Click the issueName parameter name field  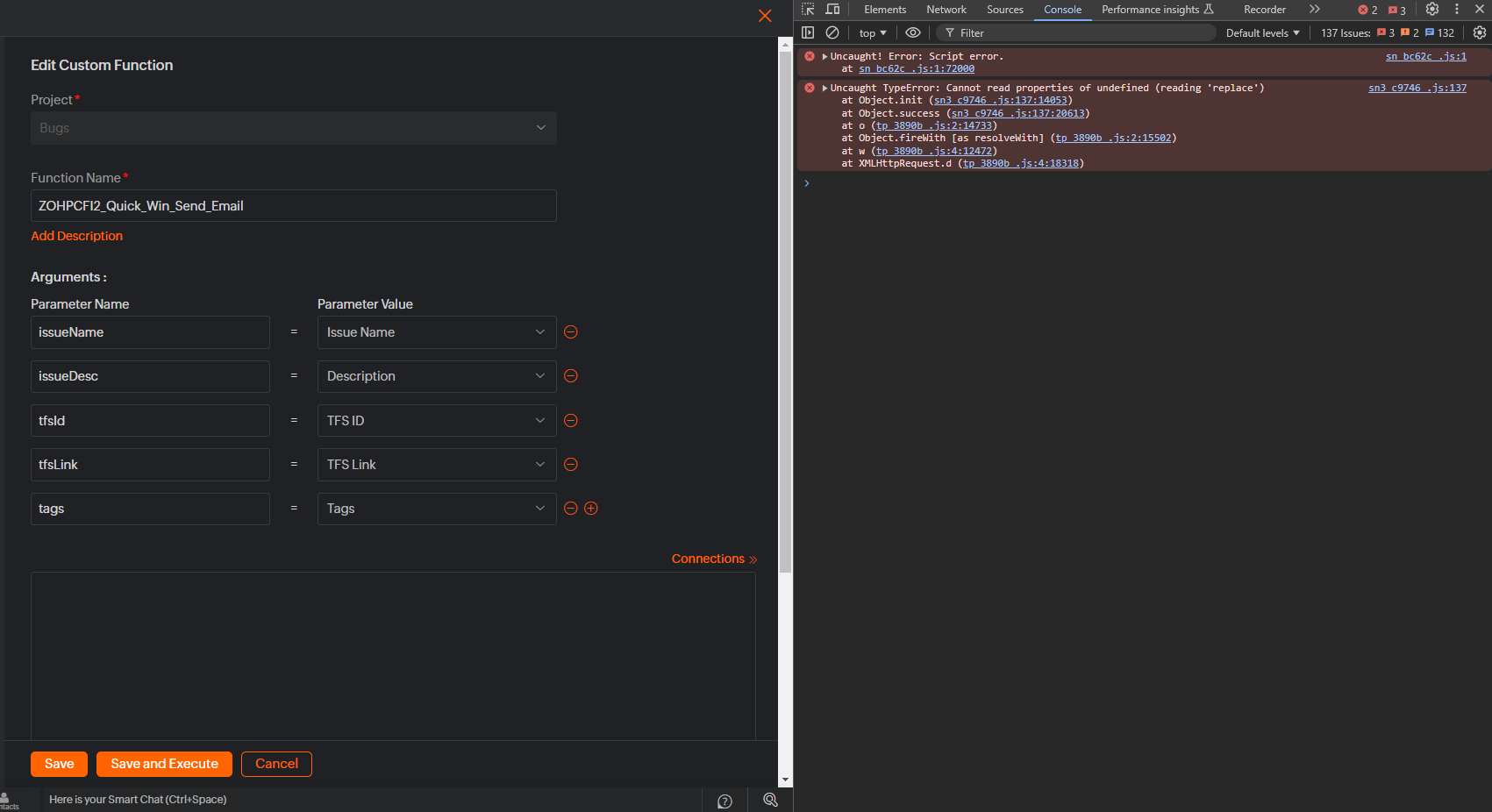(150, 332)
